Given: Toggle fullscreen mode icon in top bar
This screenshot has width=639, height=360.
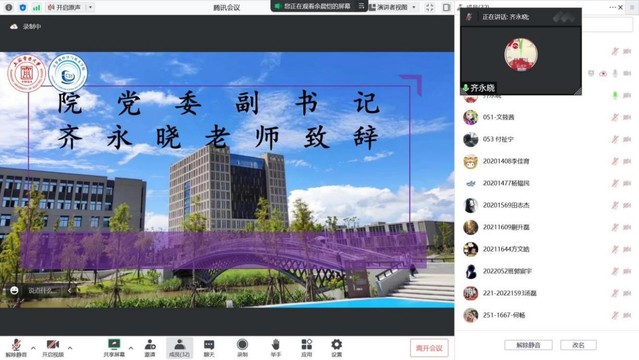Looking at the screenshot, I should tap(430, 7).
